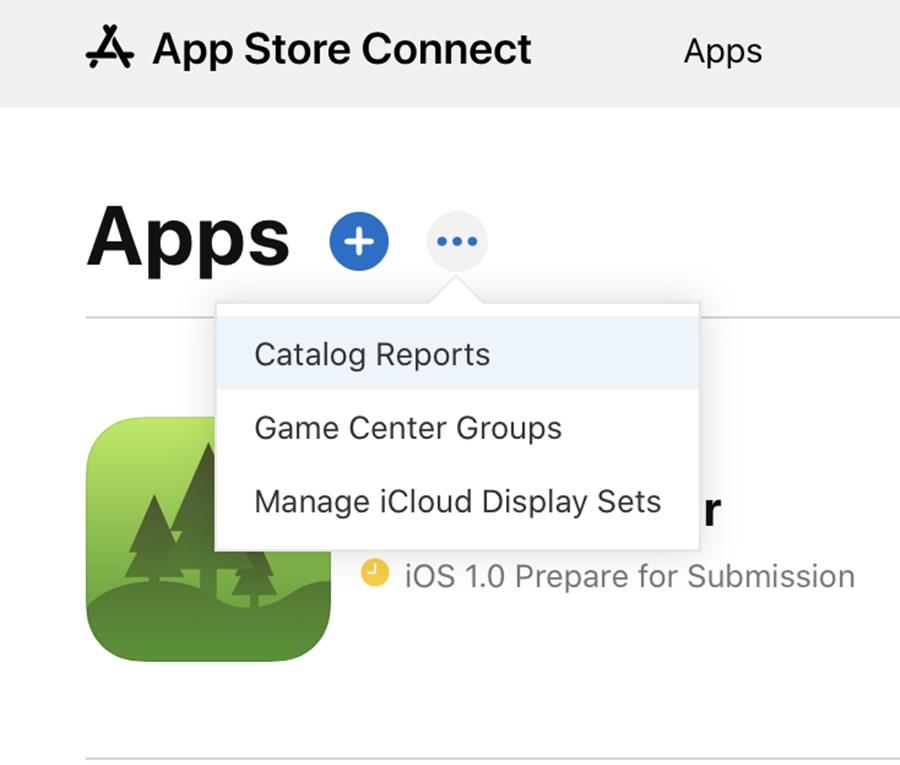Click the App Store Connect logo icon
The image size is (900, 765).
(110, 48)
